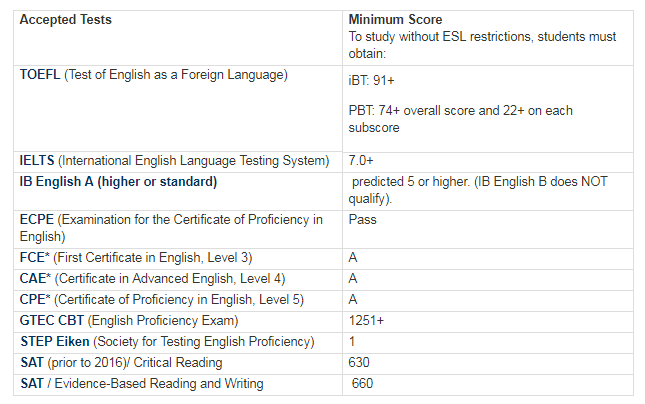Select the TOEFL test name cell
This screenshot has height=404, width=645.
(153, 76)
